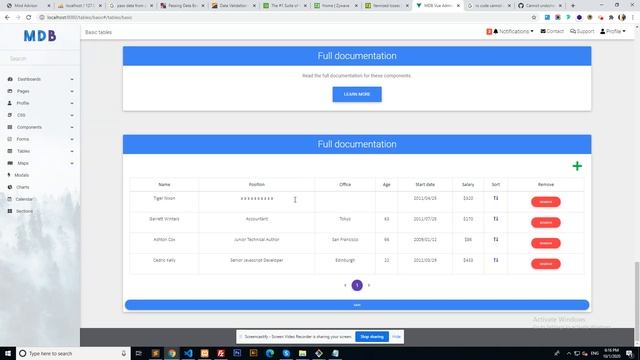
Task: Click the Task View taskbar icon
Action: pyautogui.click(x=138, y=353)
